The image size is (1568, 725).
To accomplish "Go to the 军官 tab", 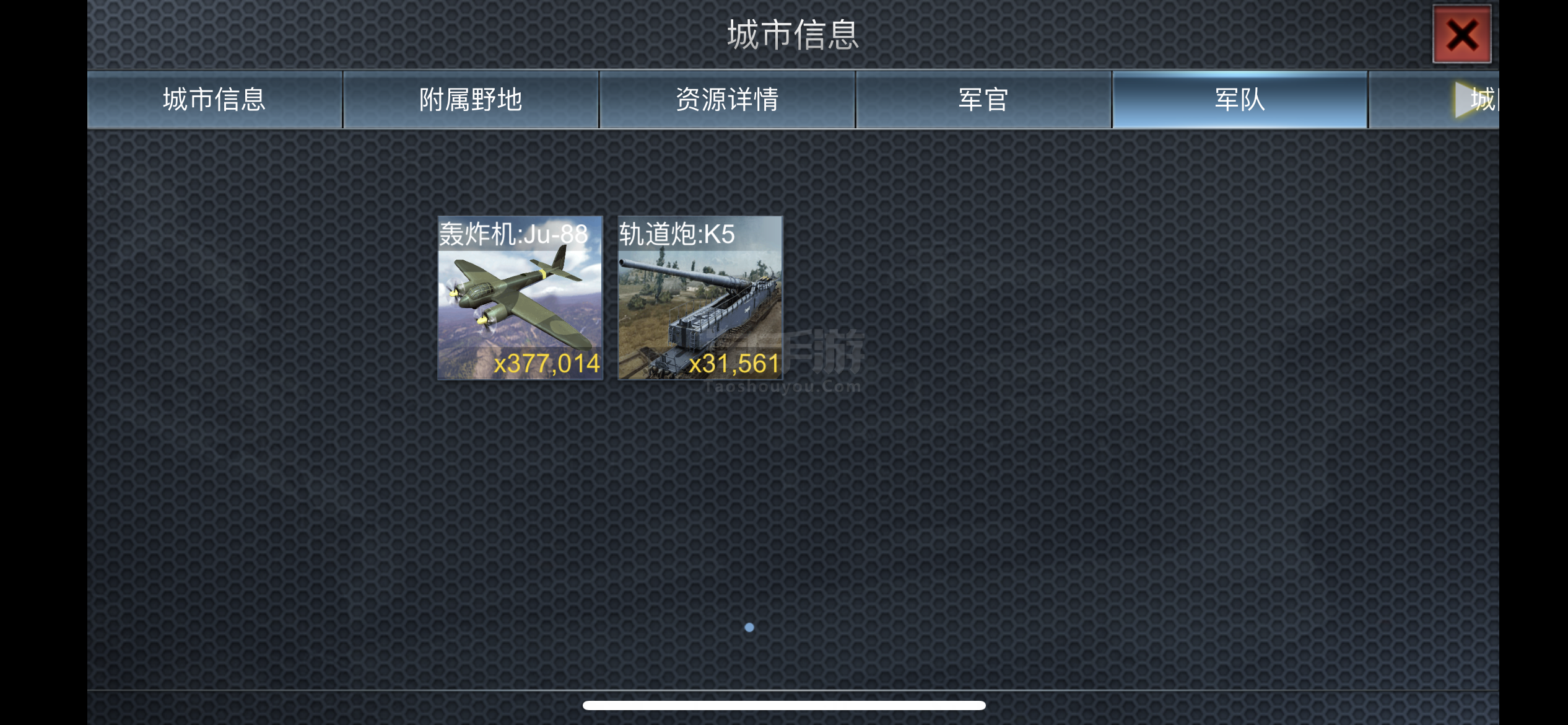I will pos(983,100).
